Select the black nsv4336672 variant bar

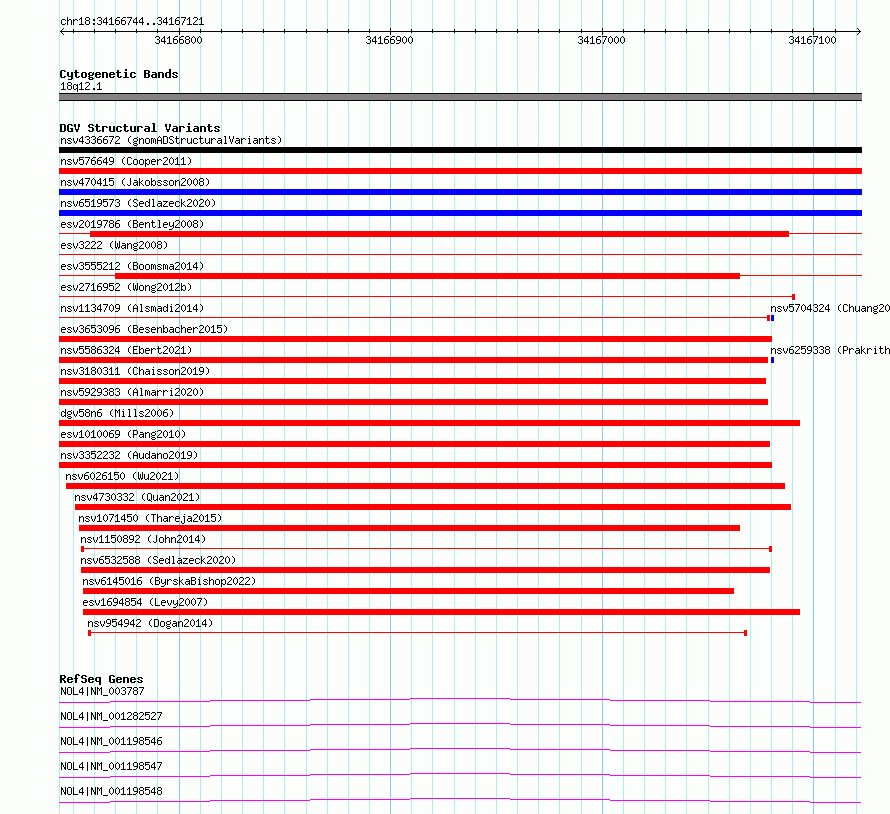pos(460,150)
